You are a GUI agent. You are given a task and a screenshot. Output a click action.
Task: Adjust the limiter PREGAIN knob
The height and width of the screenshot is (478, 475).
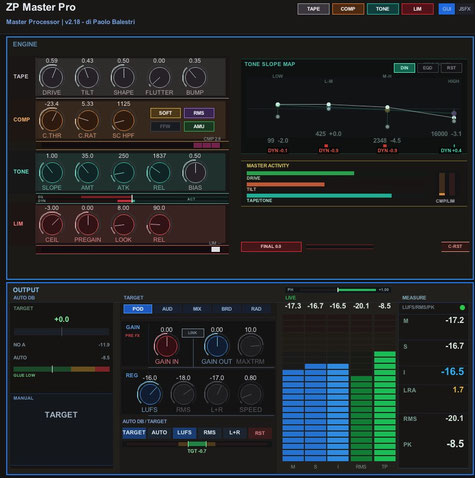(x=87, y=224)
